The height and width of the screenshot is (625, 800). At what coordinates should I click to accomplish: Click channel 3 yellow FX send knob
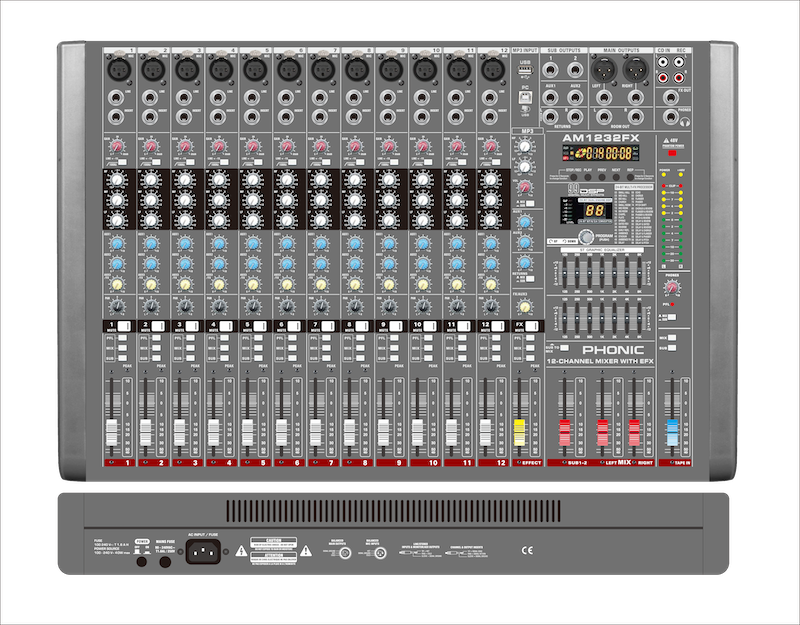point(185,284)
